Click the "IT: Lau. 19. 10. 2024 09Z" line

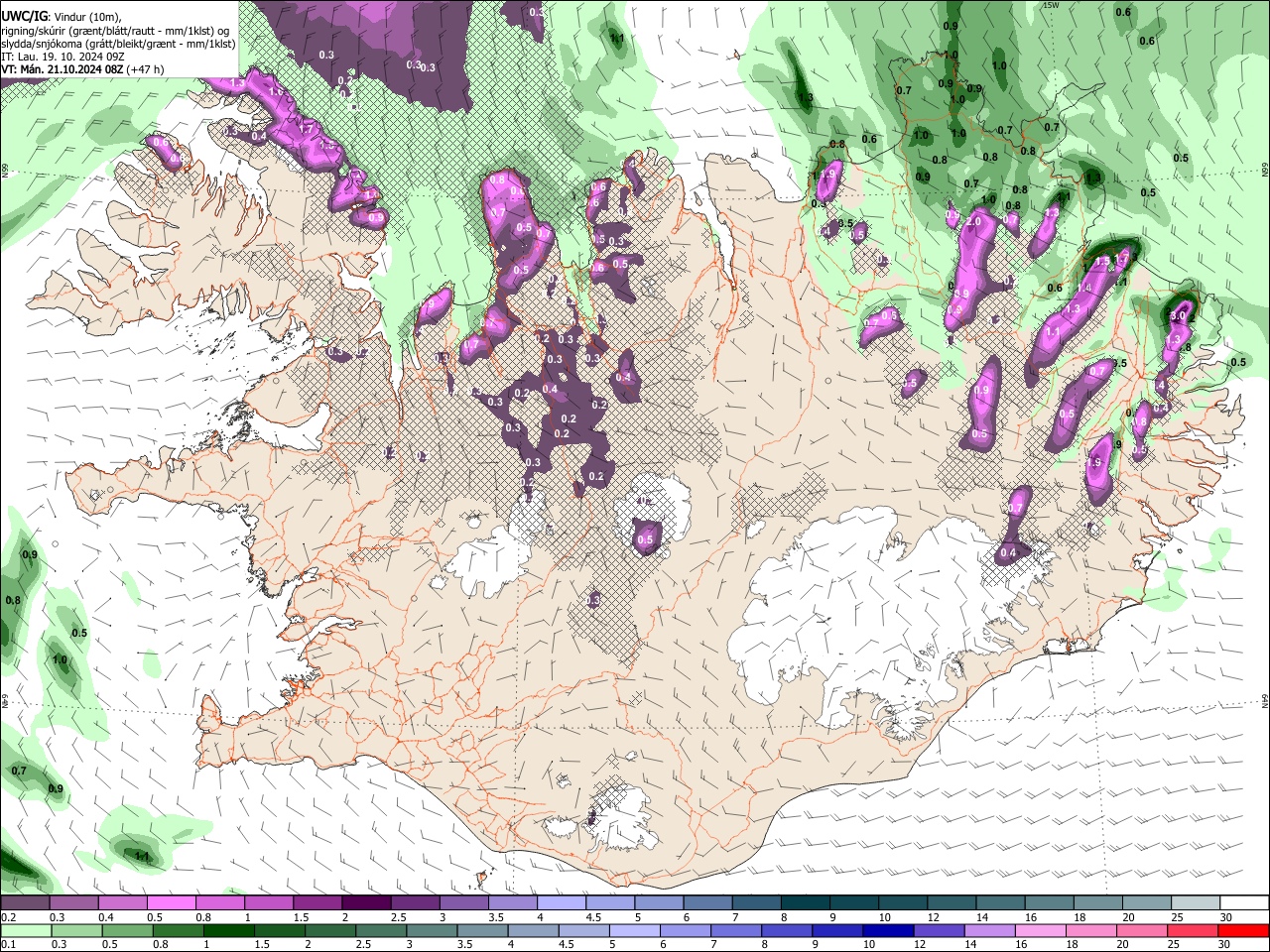[x=63, y=57]
